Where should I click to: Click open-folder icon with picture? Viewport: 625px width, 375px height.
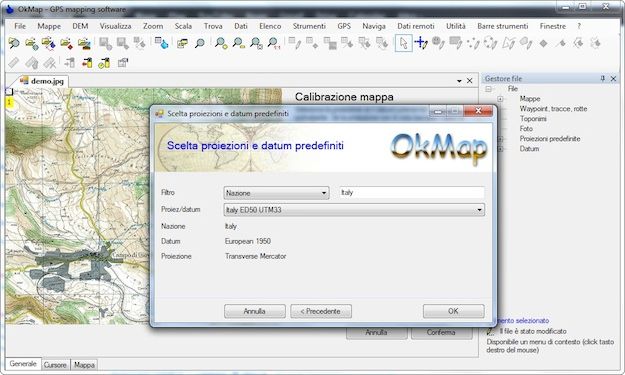[x=84, y=43]
